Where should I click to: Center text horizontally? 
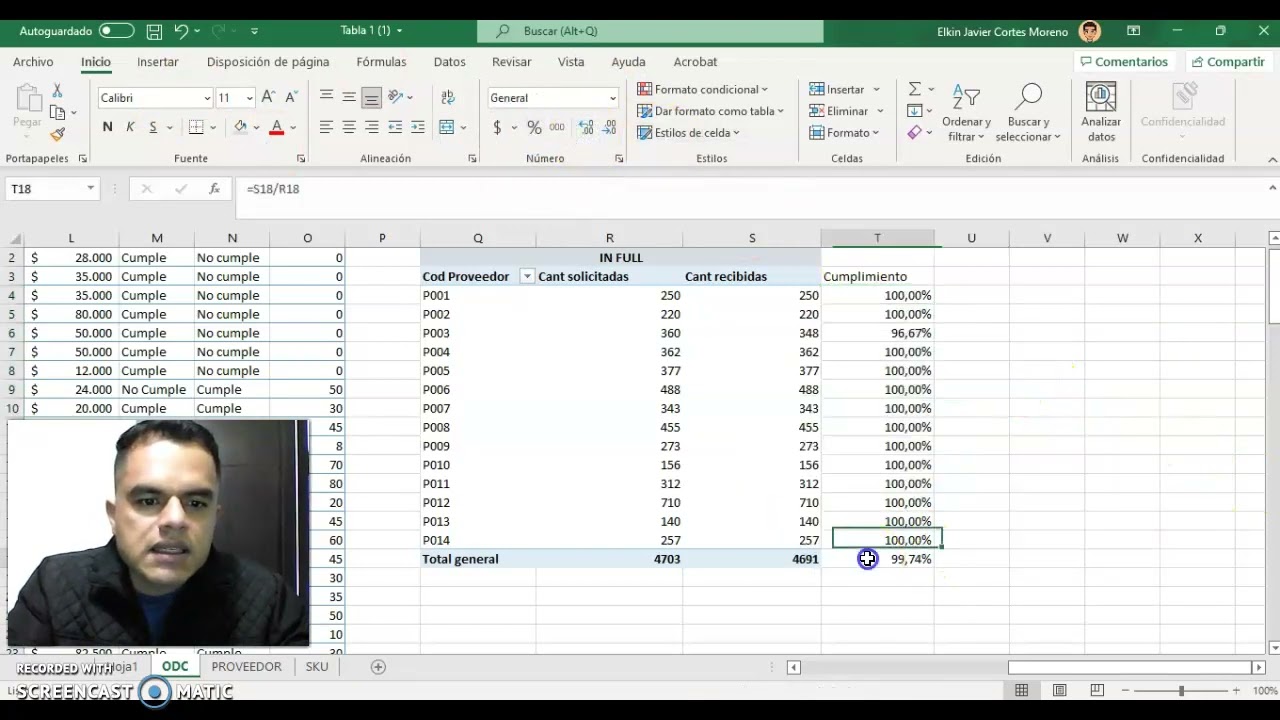[349, 127]
